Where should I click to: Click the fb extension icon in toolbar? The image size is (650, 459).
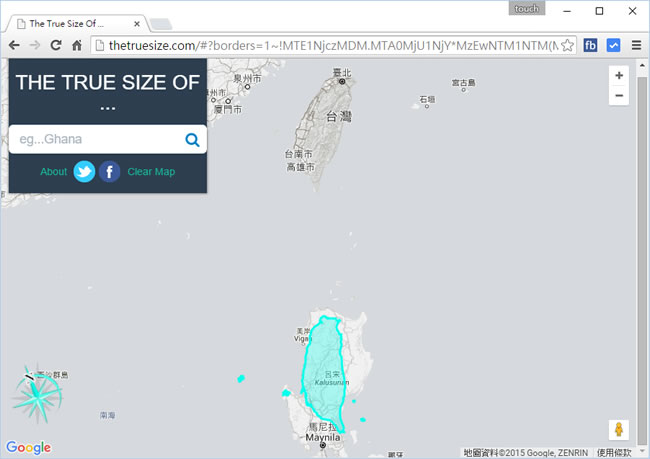coord(590,45)
